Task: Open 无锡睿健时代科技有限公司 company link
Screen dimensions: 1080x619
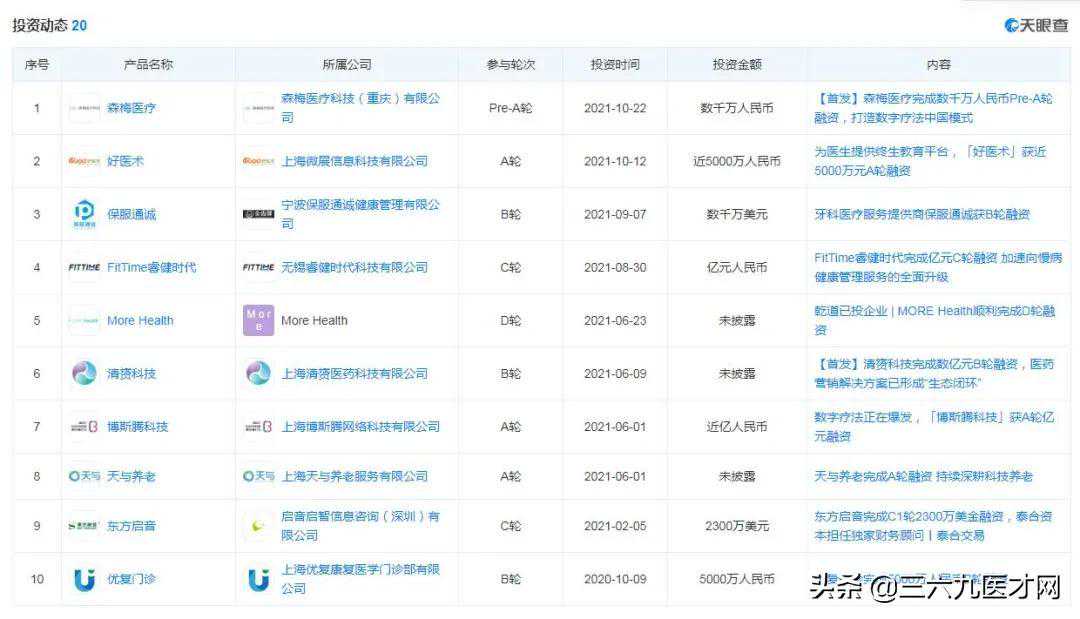Action: pyautogui.click(x=354, y=267)
